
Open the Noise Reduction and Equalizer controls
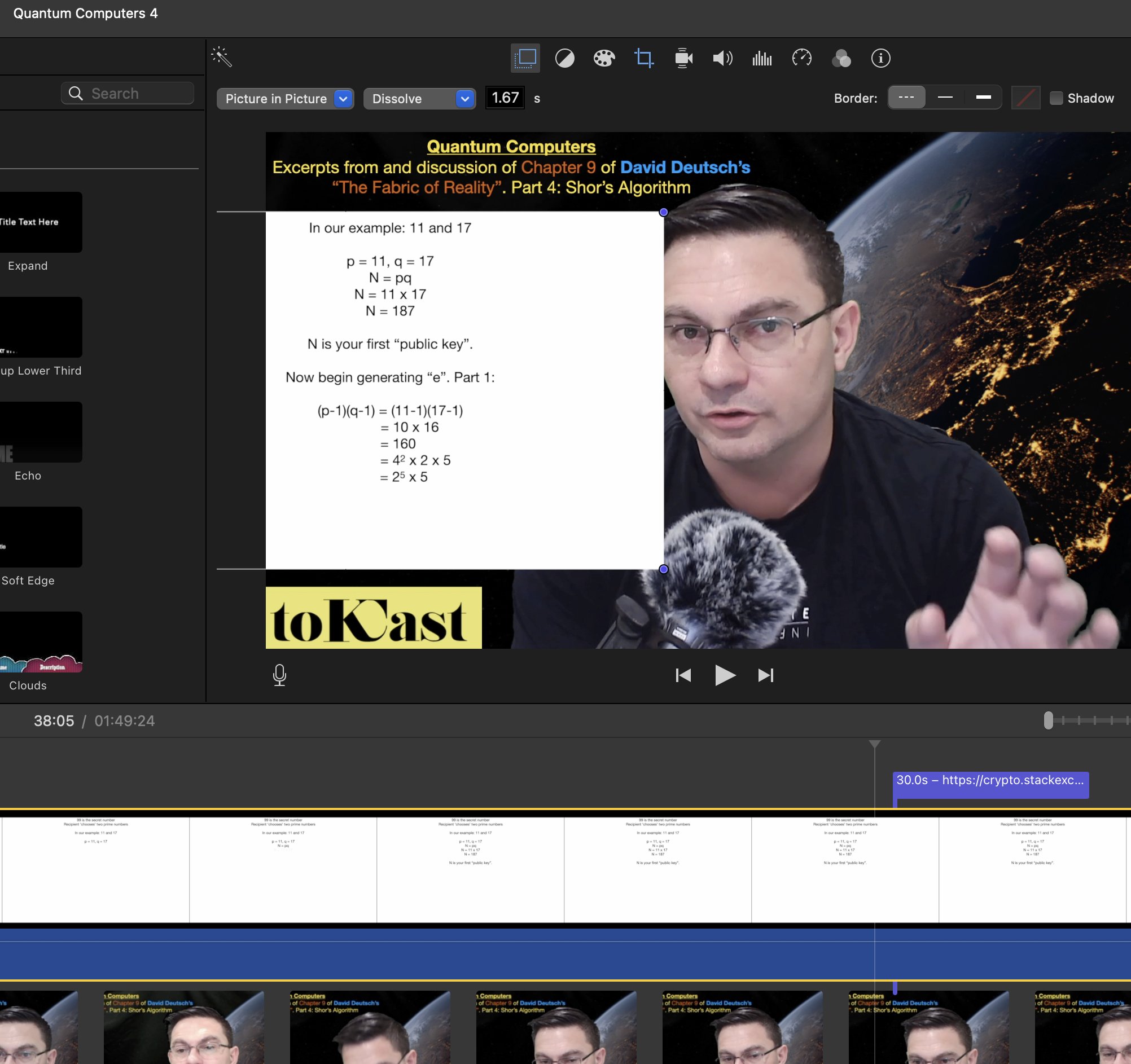click(761, 58)
